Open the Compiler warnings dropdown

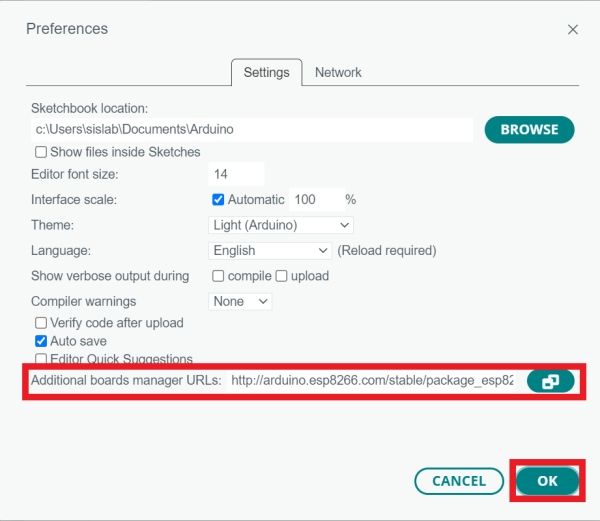point(240,301)
